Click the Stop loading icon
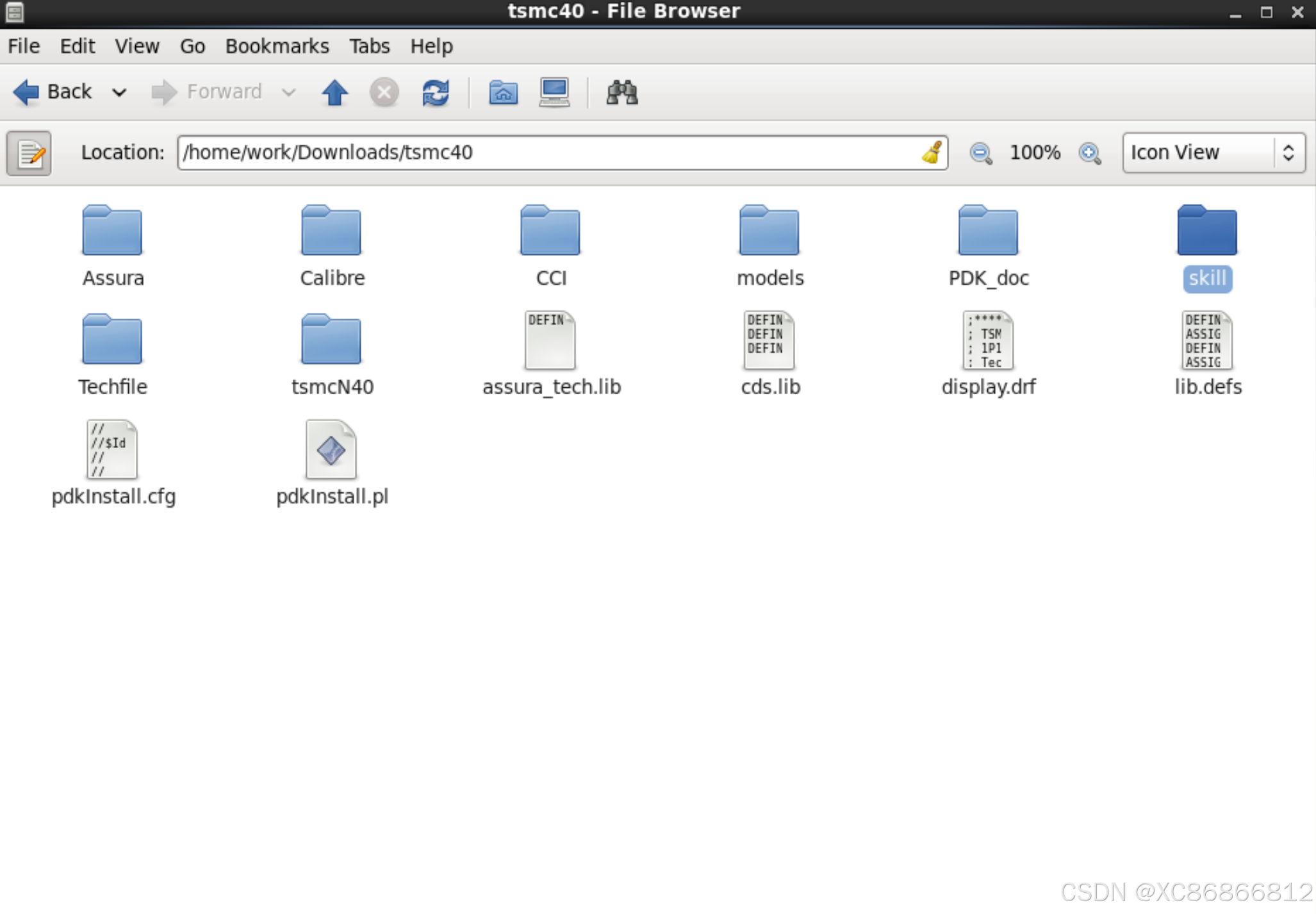The image size is (1316, 914). click(x=384, y=92)
